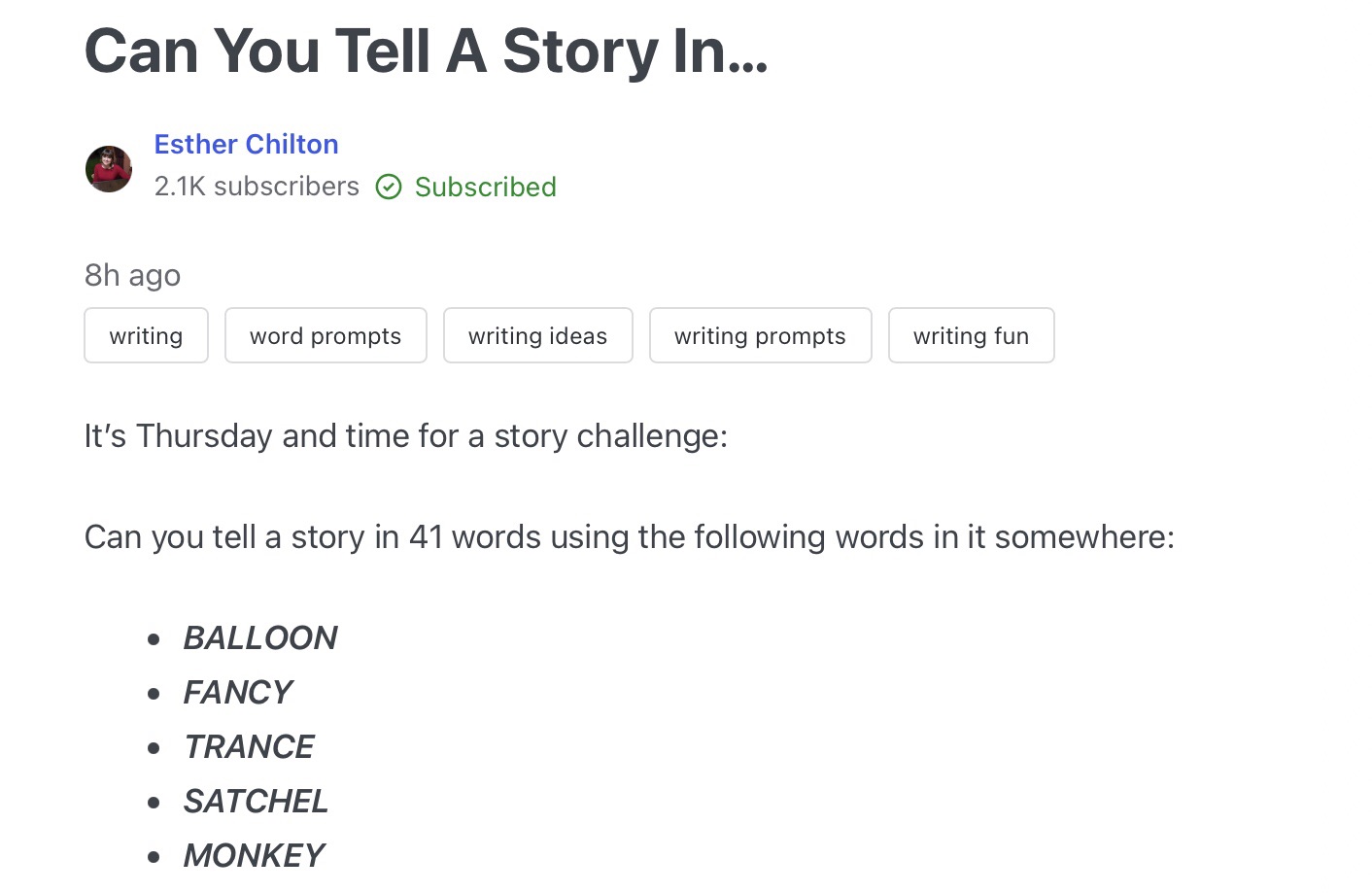Click the "41 words" challenge sentence

(629, 536)
